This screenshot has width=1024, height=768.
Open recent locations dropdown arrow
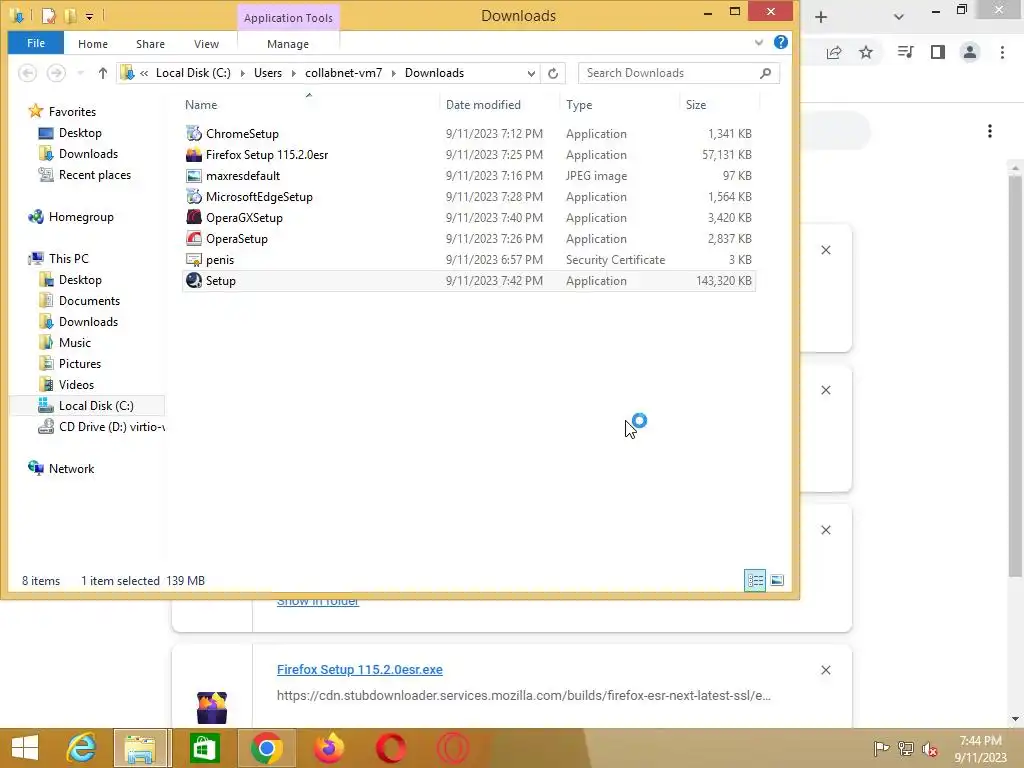pyautogui.click(x=80, y=73)
